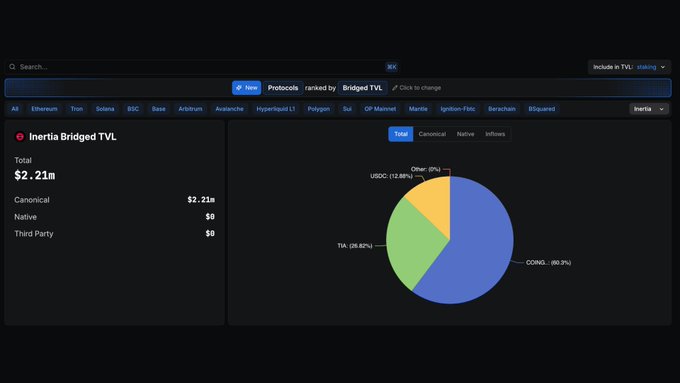The height and width of the screenshot is (383, 680).
Task: Choose the Hyperliquid L1 chain filter
Action: click(x=275, y=109)
